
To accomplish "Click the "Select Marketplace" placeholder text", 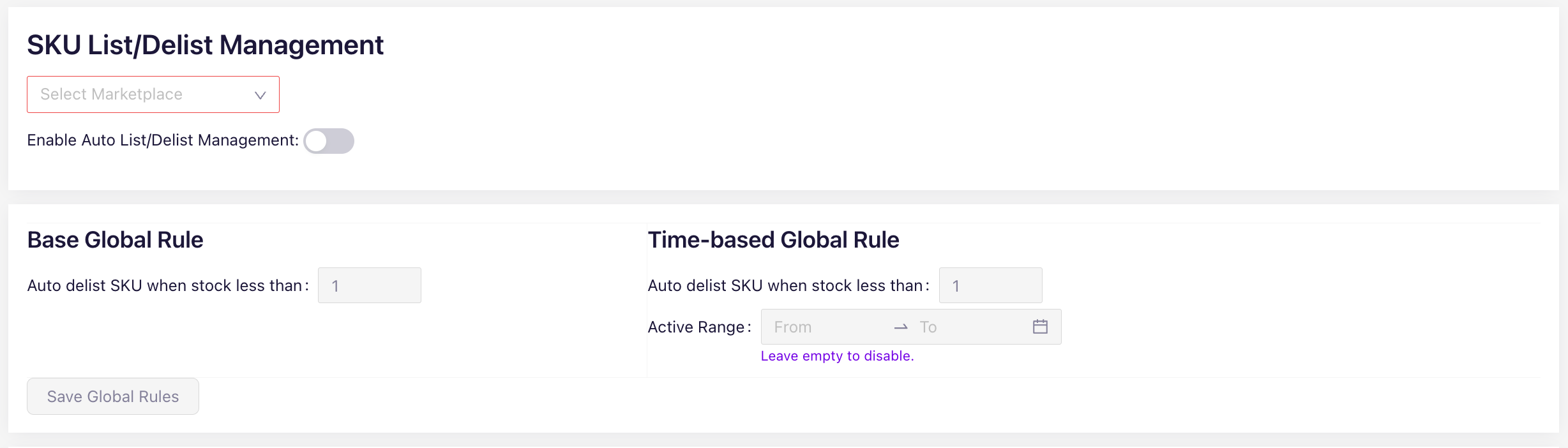I will coord(112,94).
